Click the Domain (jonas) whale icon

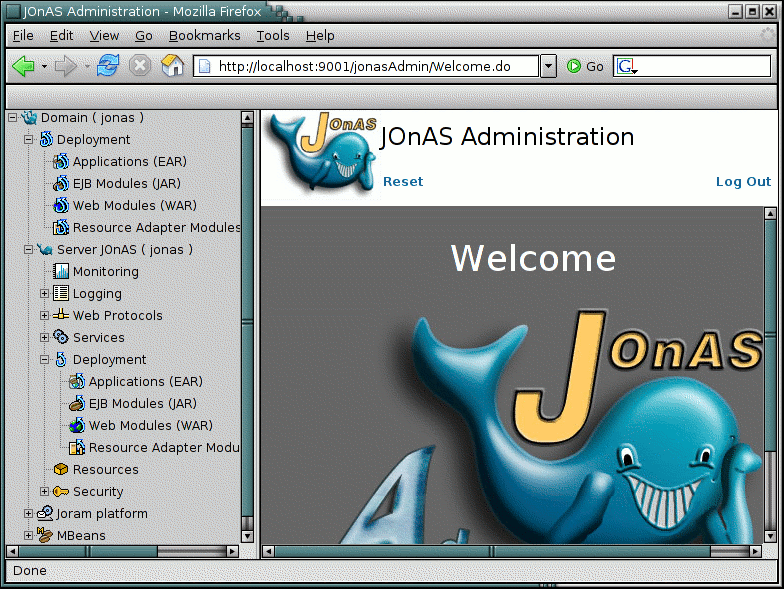pyautogui.click(x=30, y=118)
